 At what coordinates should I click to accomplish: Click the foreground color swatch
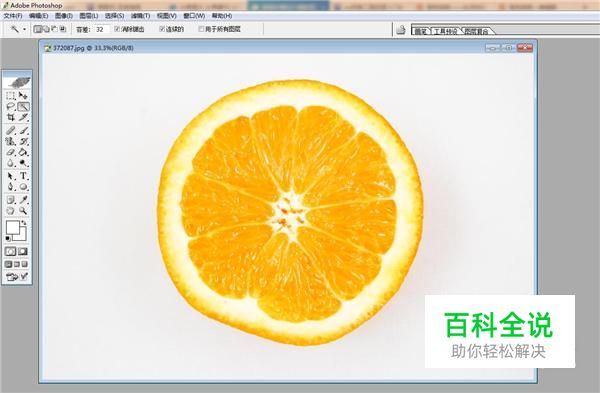tap(12, 227)
